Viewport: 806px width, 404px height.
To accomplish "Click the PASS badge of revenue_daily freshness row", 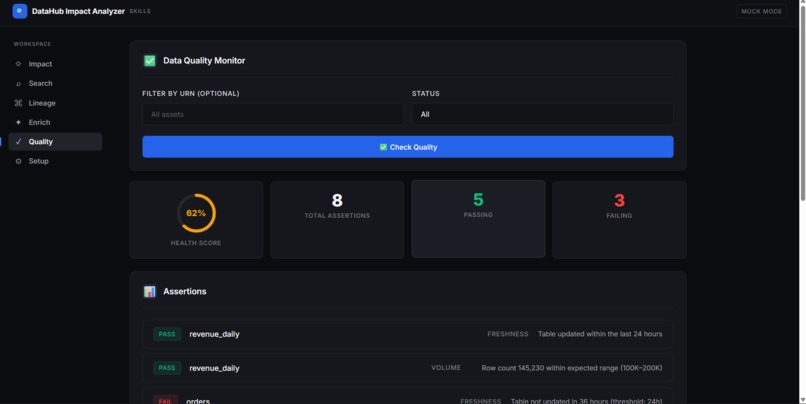I will pyautogui.click(x=167, y=334).
